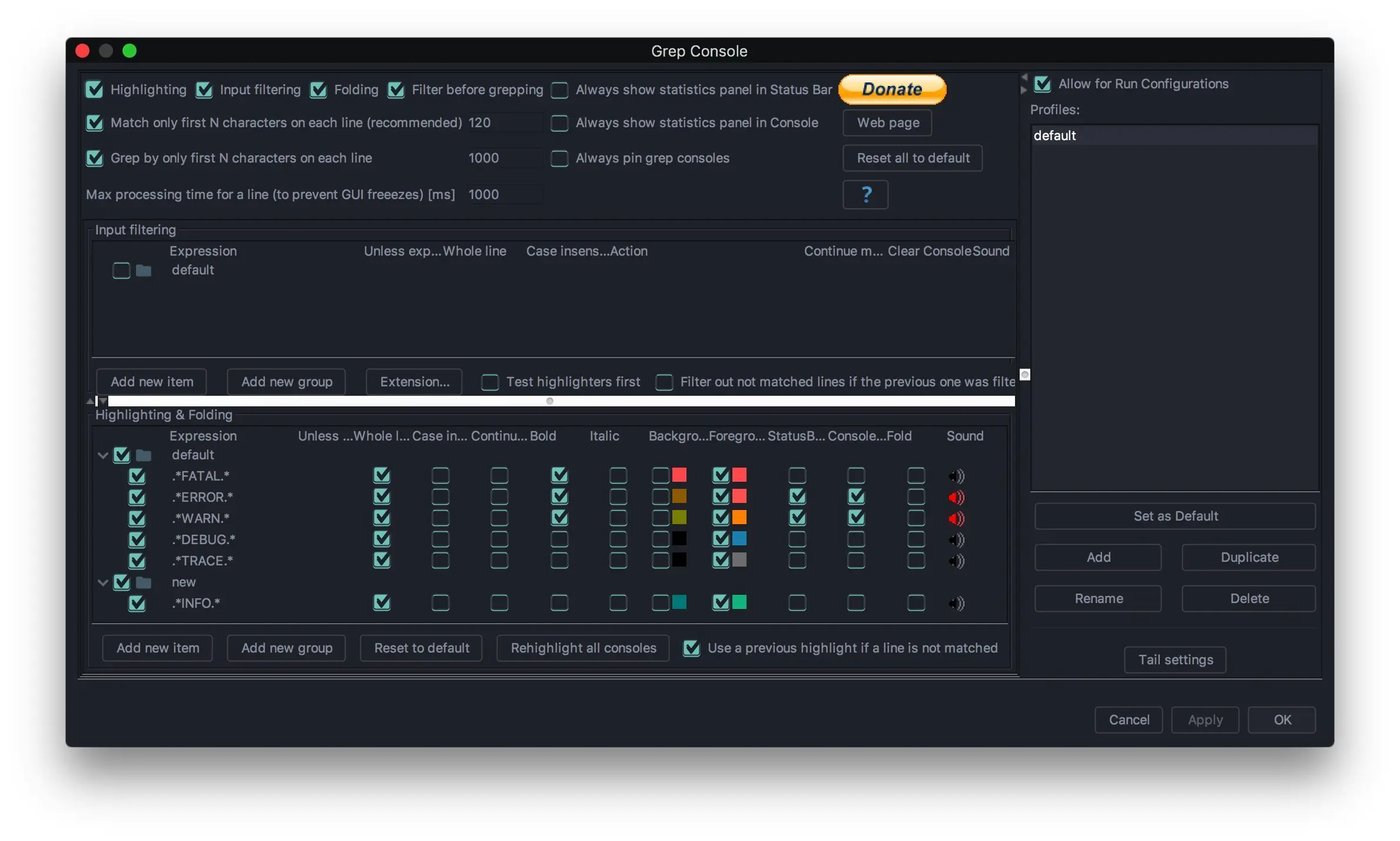Screen dimensions: 1400x841
Task: Click the sound icon for the .*INFO.* row
Action: tap(956, 603)
